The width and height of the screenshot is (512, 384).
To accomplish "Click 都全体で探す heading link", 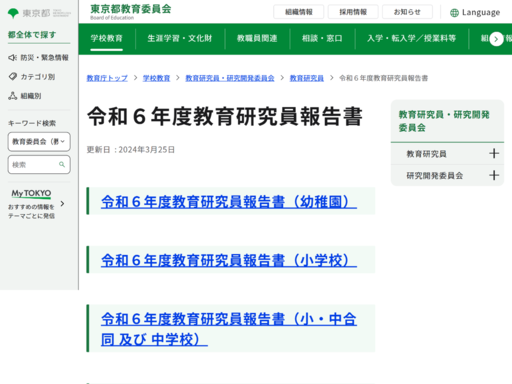I will click(32, 35).
